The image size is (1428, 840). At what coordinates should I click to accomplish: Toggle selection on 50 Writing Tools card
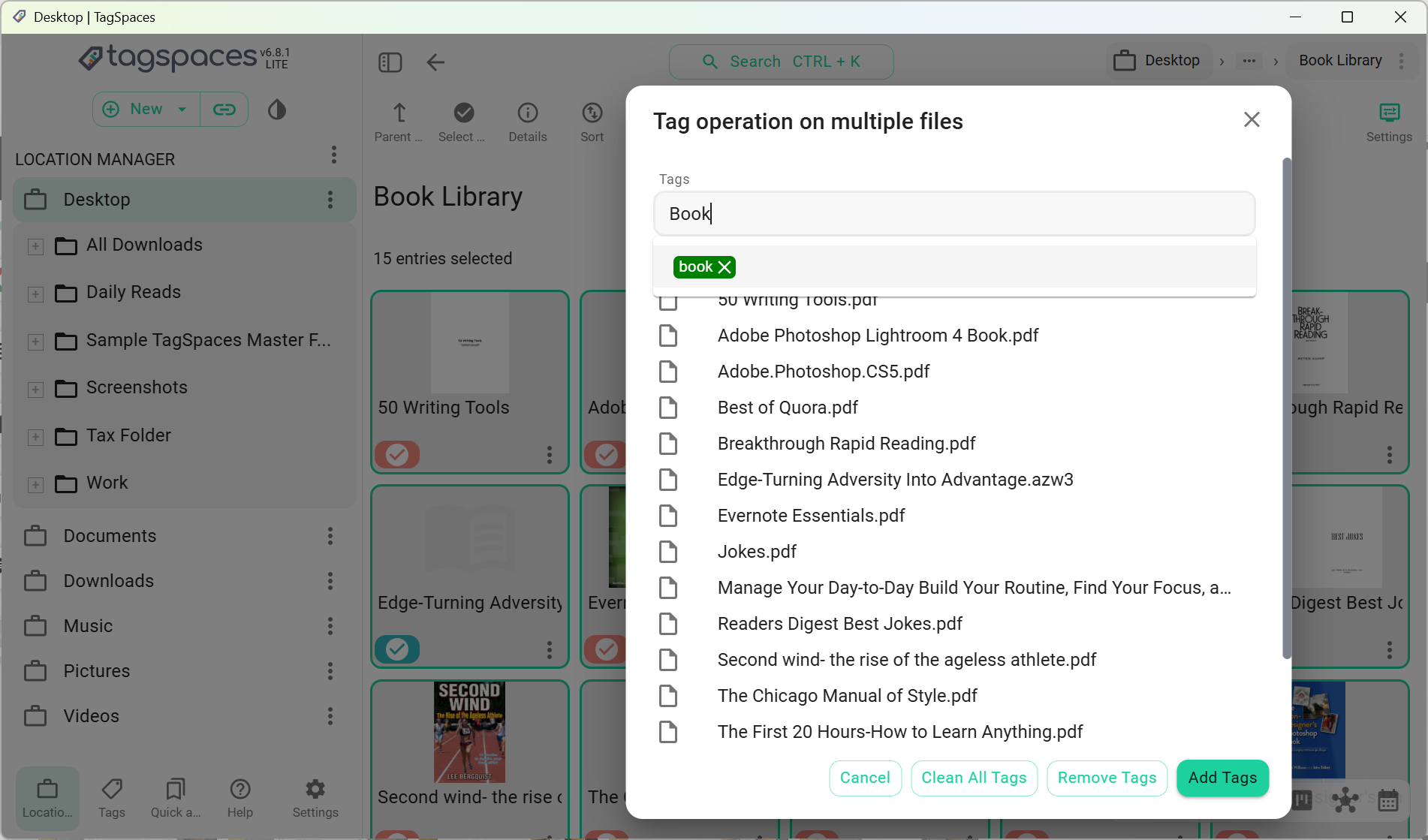point(397,455)
